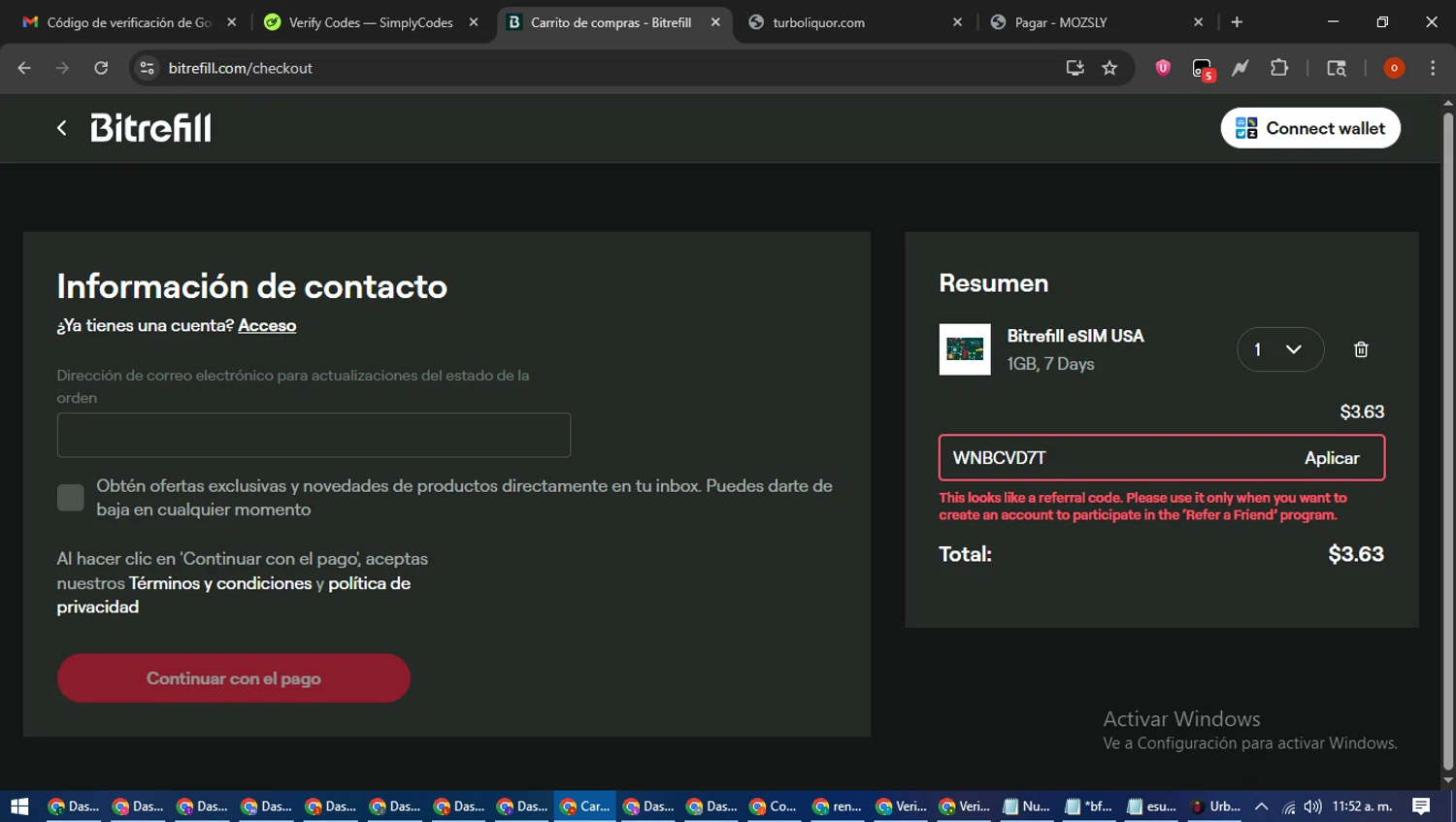The height and width of the screenshot is (822, 1456).
Task: Click the 11:52 a. m. taskbar clock
Action: pos(1362,806)
